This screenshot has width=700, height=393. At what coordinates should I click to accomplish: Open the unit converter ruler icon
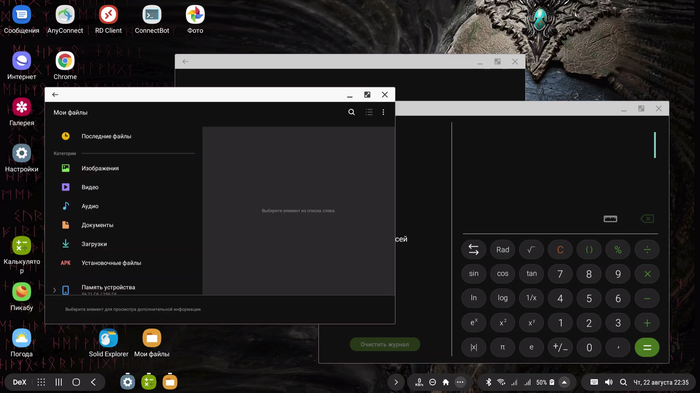pos(610,218)
